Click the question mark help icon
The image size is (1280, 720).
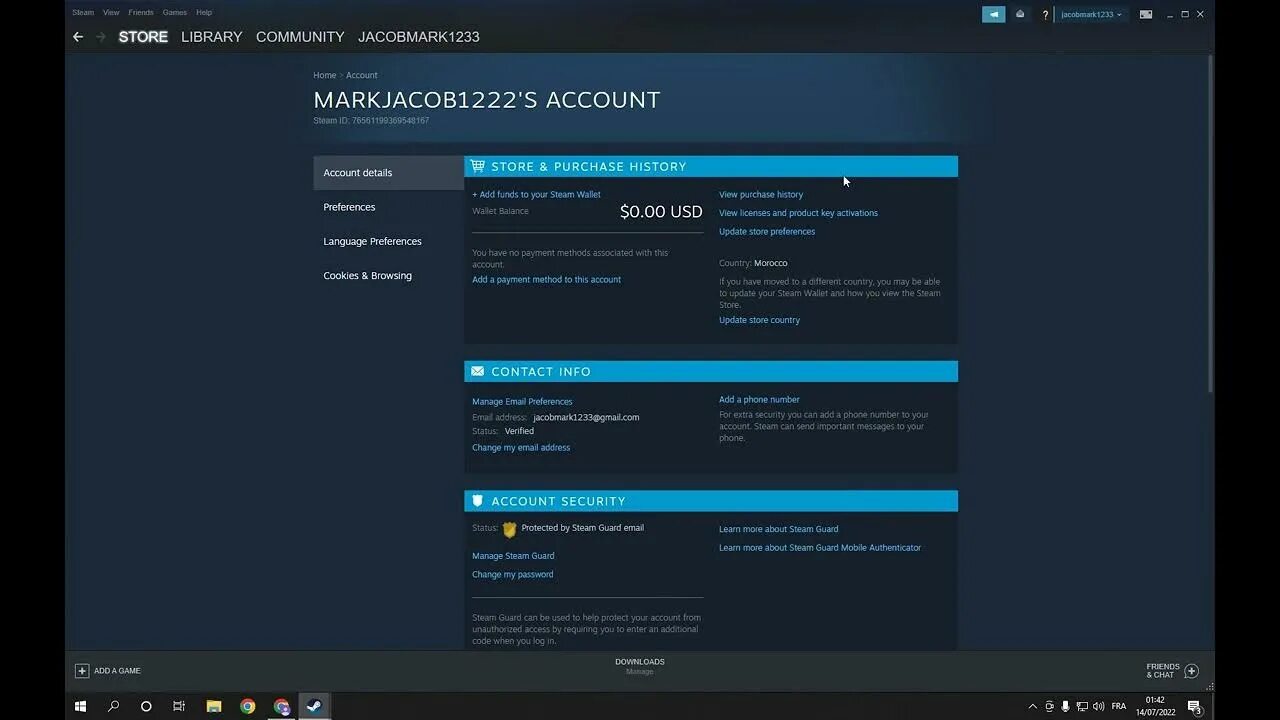1044,14
